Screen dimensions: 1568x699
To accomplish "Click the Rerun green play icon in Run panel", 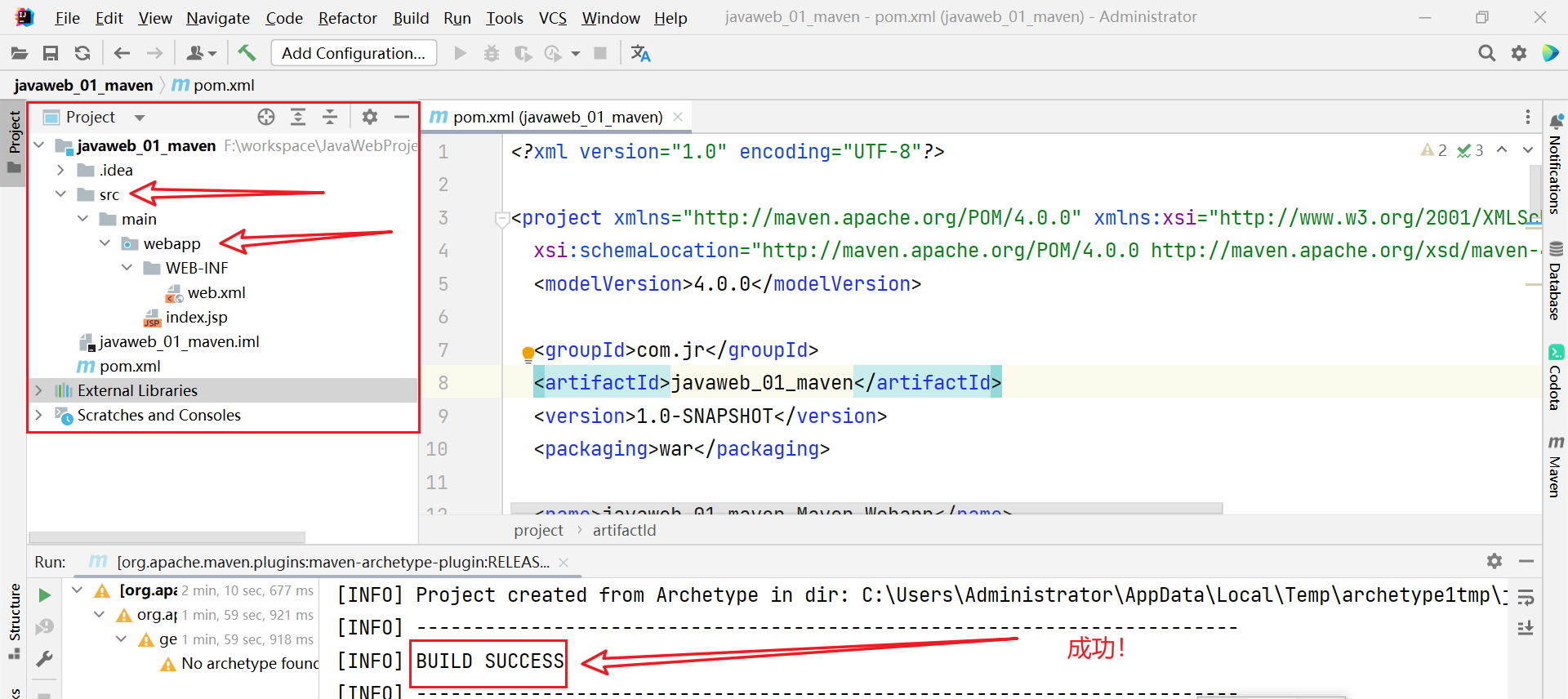I will (x=45, y=595).
